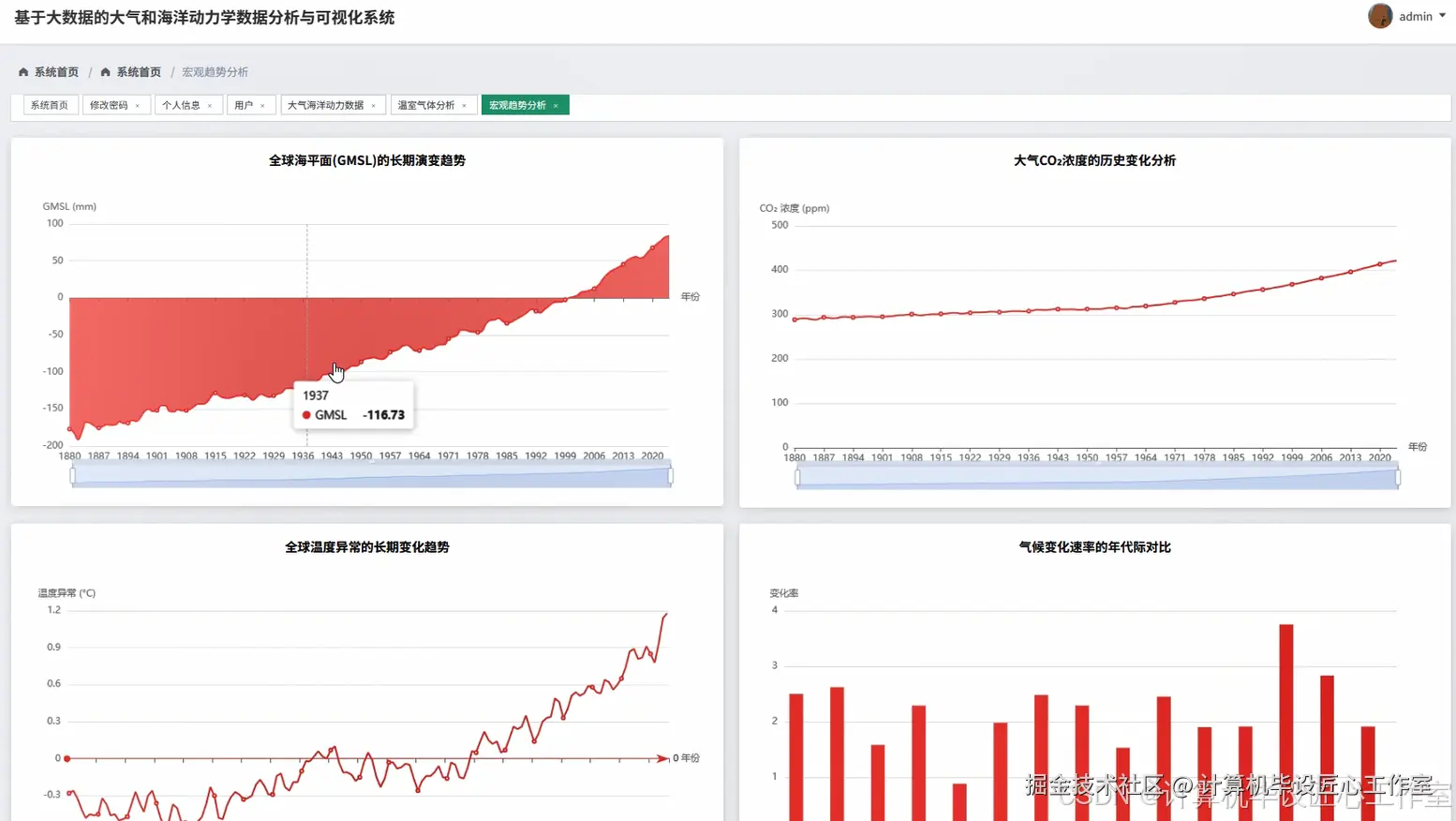Close the 个人信息 tab

[x=210, y=106]
